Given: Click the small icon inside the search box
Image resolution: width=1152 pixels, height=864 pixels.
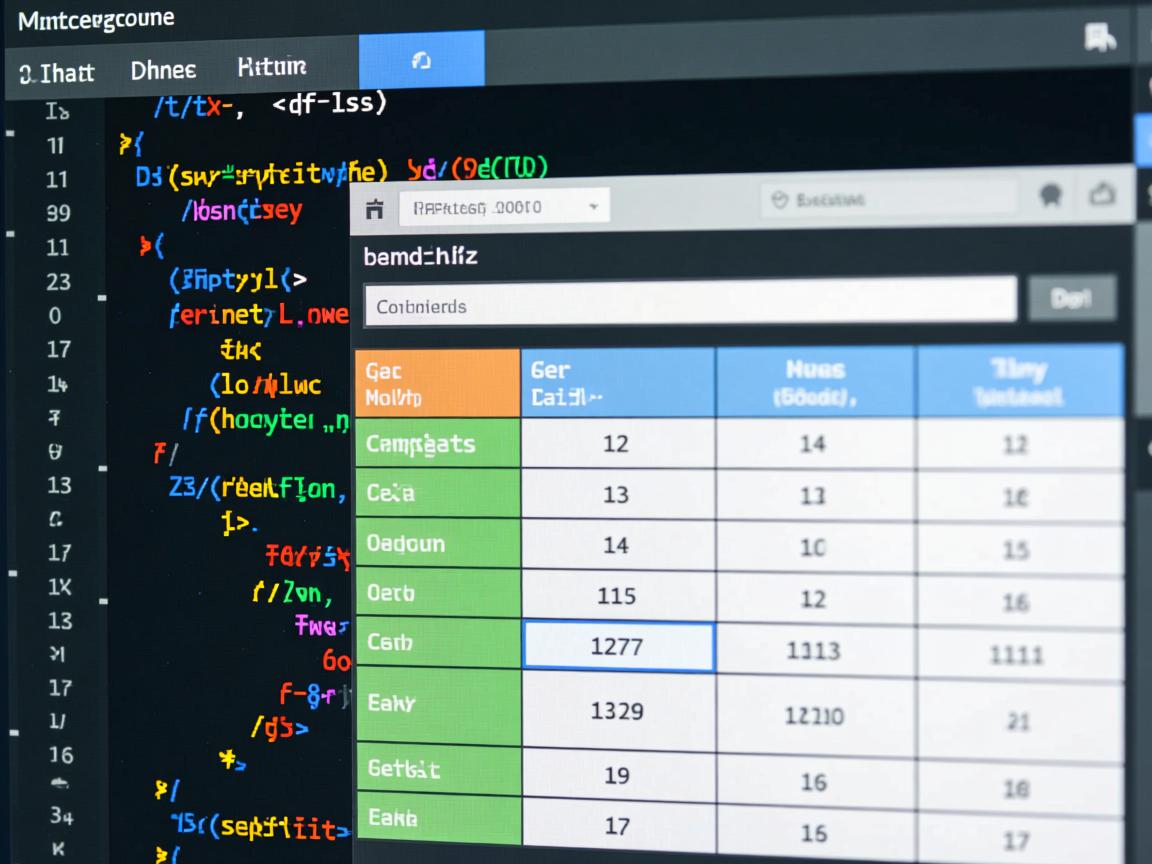Looking at the screenshot, I should point(781,201).
